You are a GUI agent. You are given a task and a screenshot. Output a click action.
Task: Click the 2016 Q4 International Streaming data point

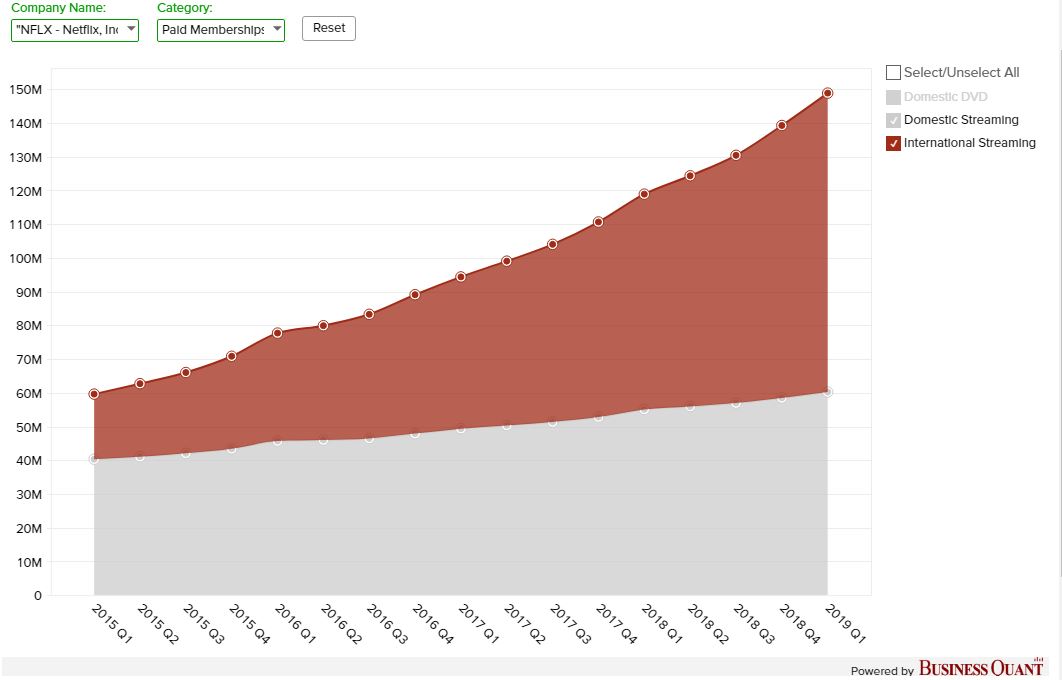[x=415, y=295]
